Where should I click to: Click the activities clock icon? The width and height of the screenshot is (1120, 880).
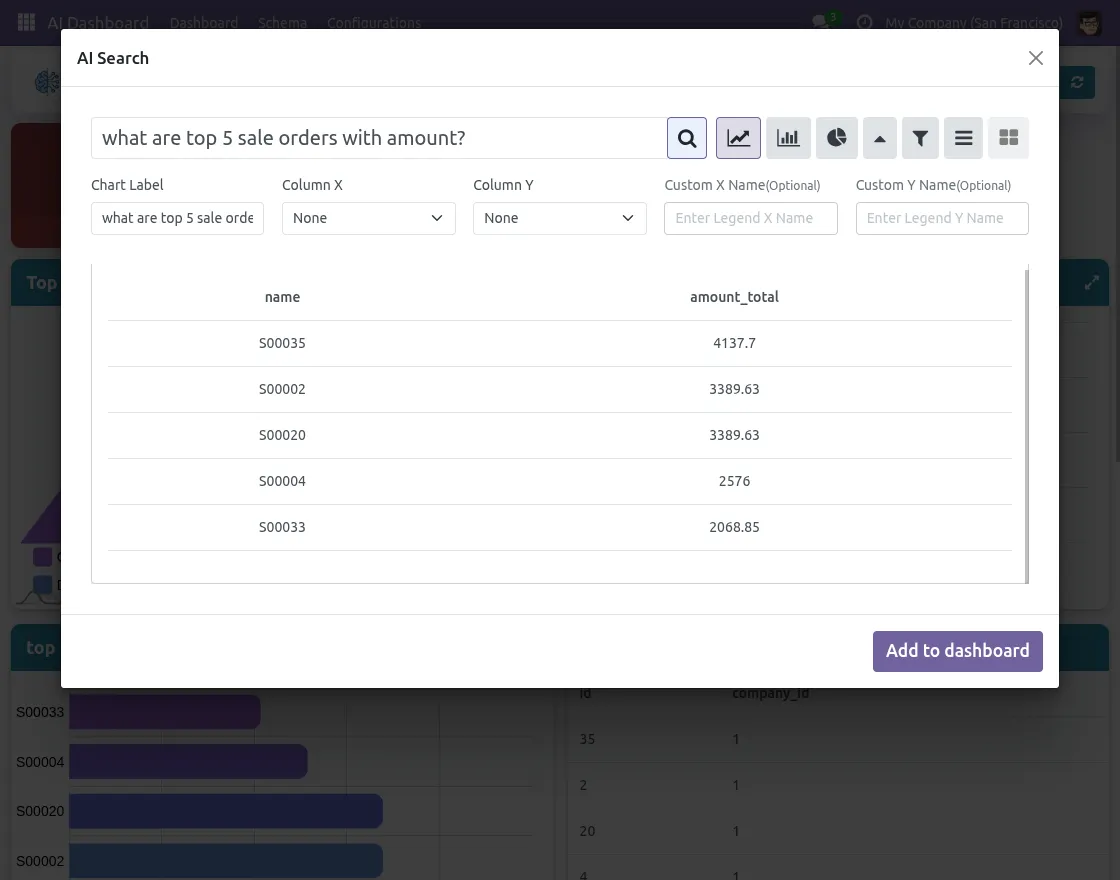pyautogui.click(x=864, y=21)
